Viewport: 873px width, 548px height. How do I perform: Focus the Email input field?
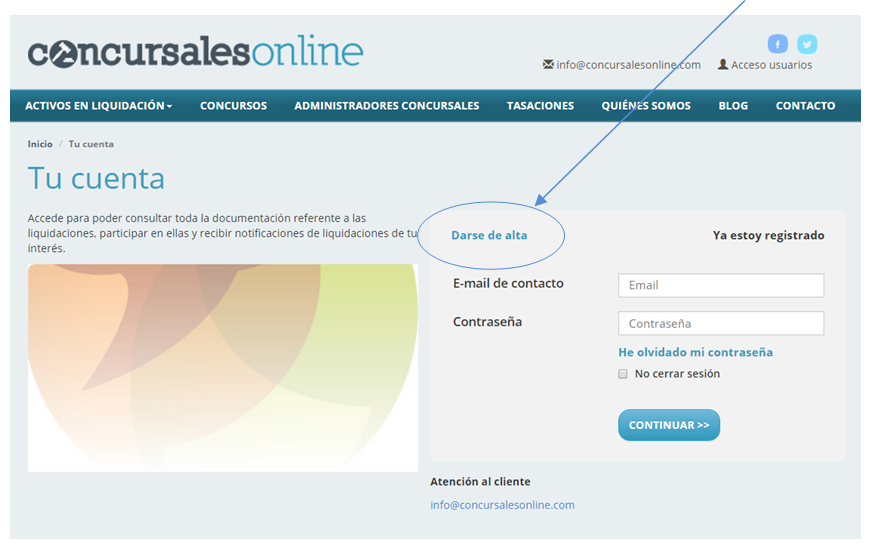721,285
